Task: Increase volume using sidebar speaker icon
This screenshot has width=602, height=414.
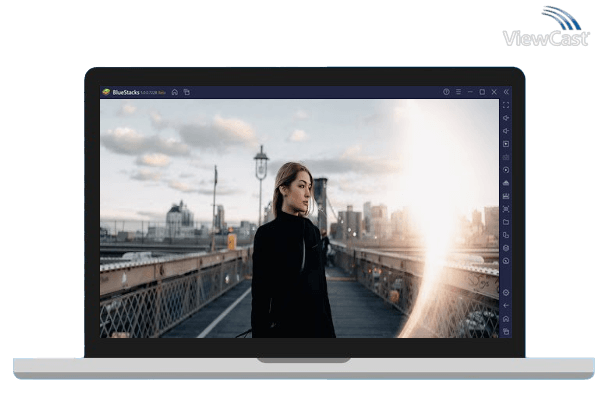Action: pyautogui.click(x=506, y=118)
